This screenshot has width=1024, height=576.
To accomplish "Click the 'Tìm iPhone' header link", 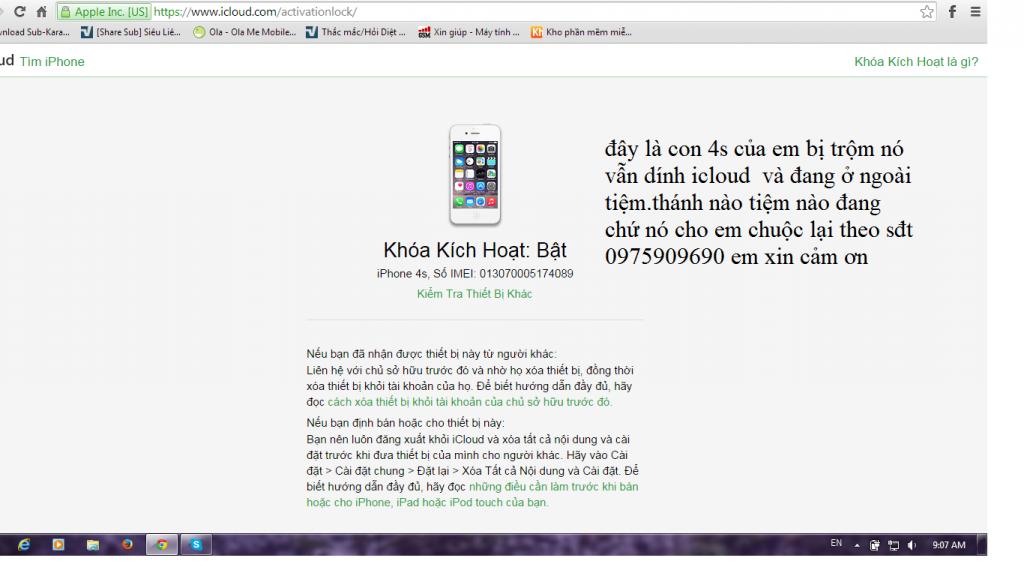I will pyautogui.click(x=52, y=62).
